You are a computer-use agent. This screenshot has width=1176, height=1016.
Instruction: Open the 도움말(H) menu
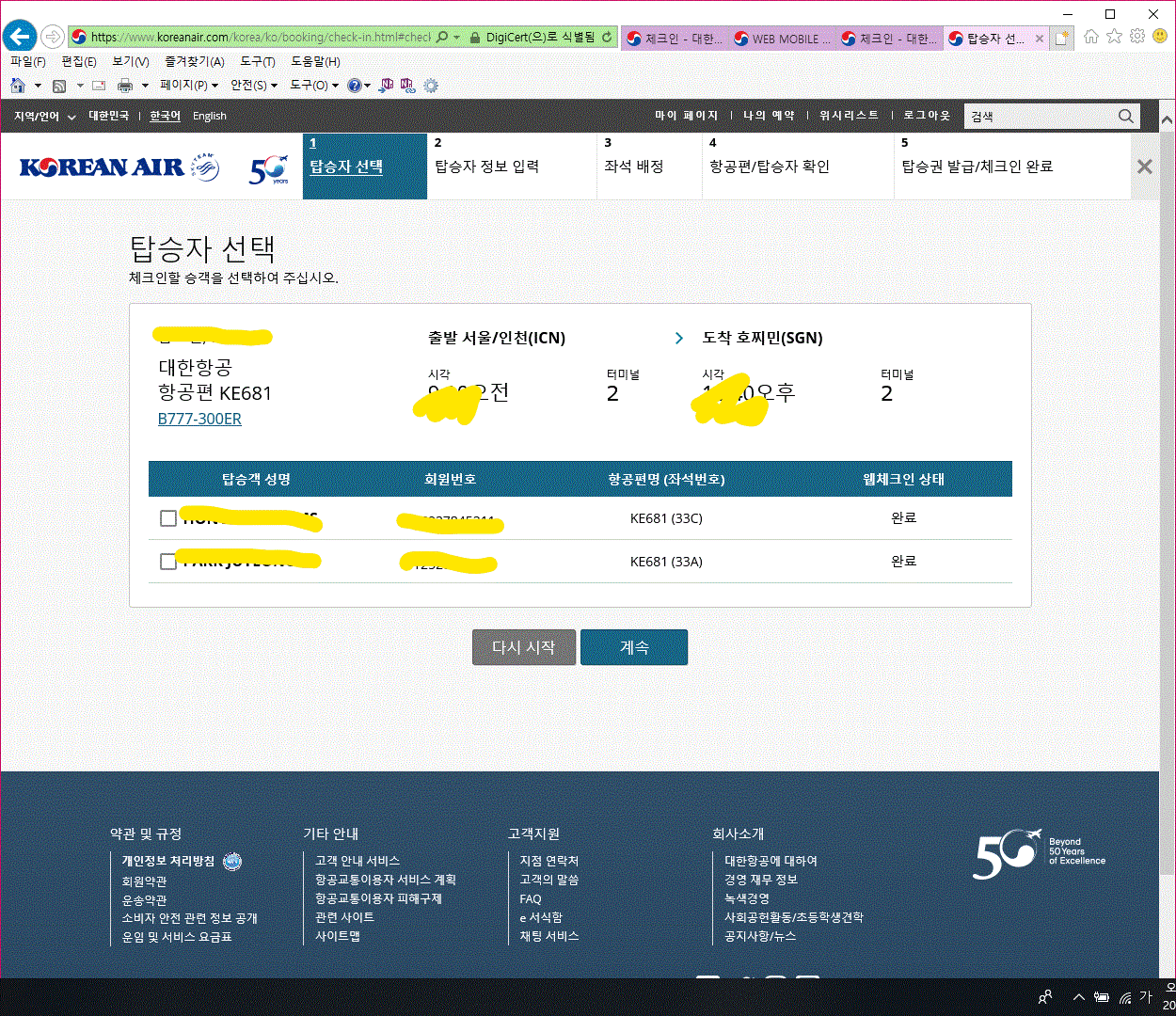(x=316, y=61)
